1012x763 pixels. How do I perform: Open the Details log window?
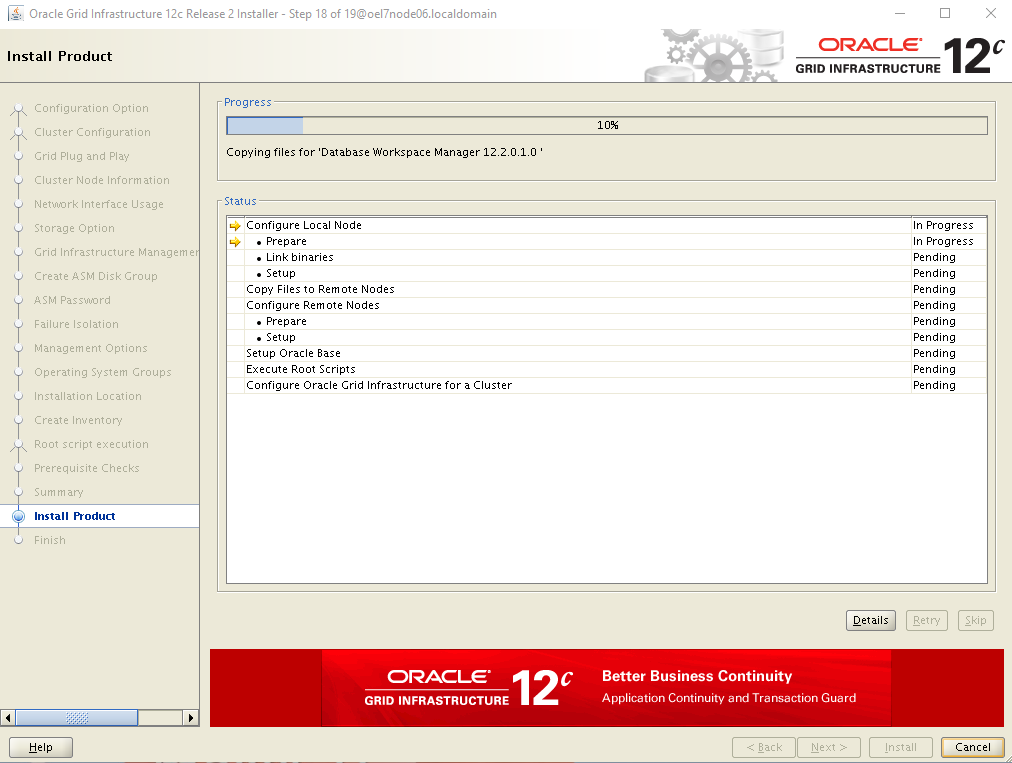click(x=870, y=621)
